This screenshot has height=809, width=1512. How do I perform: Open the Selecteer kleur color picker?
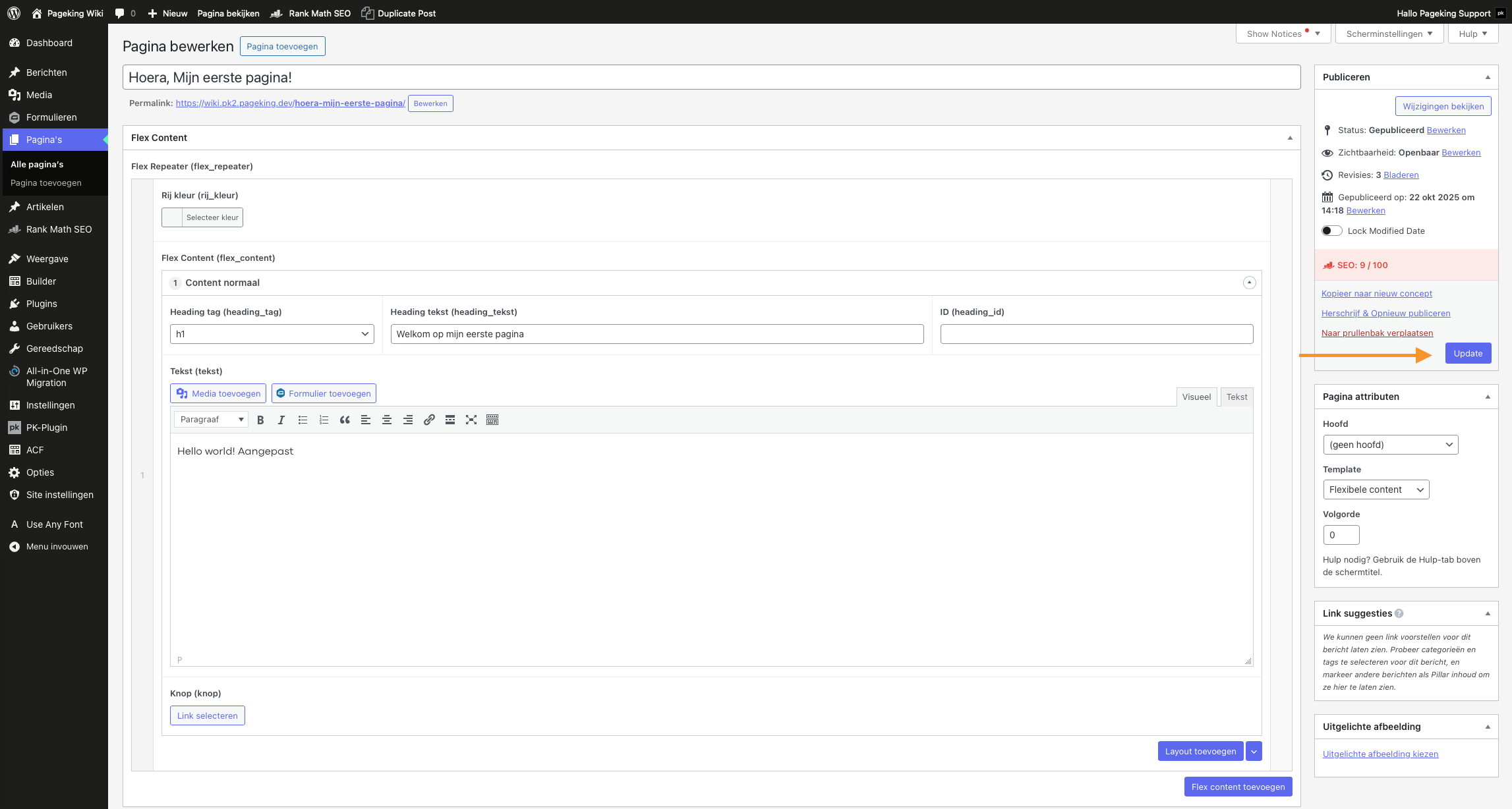click(202, 217)
